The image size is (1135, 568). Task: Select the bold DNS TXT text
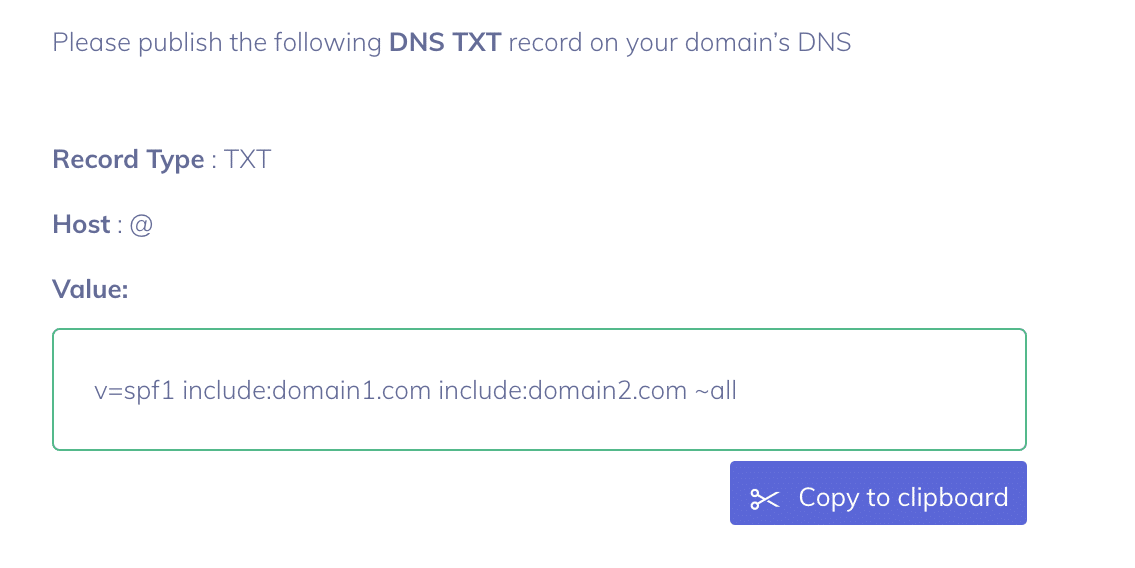(x=445, y=42)
